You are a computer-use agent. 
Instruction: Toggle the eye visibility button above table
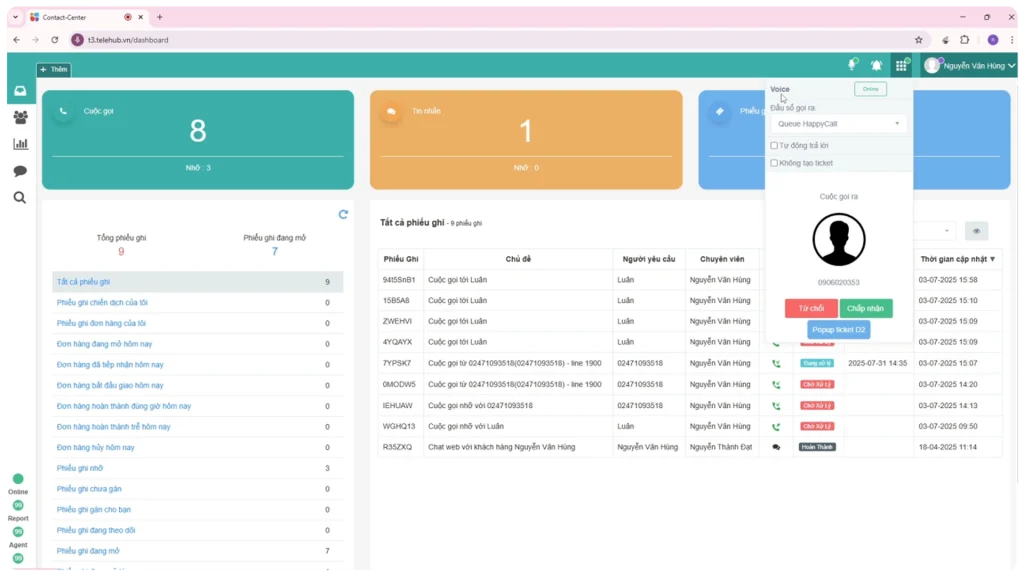pos(976,231)
